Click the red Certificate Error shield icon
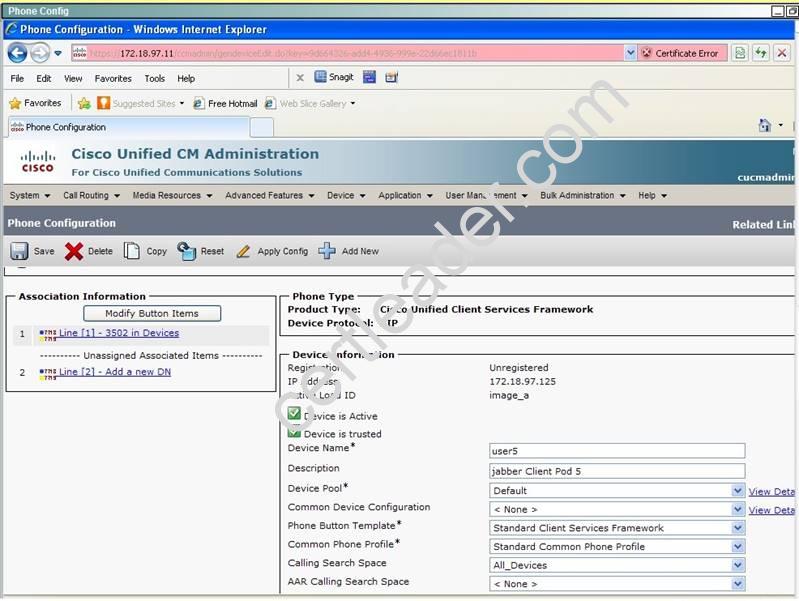This screenshot has height=601, width=799. tap(646, 53)
